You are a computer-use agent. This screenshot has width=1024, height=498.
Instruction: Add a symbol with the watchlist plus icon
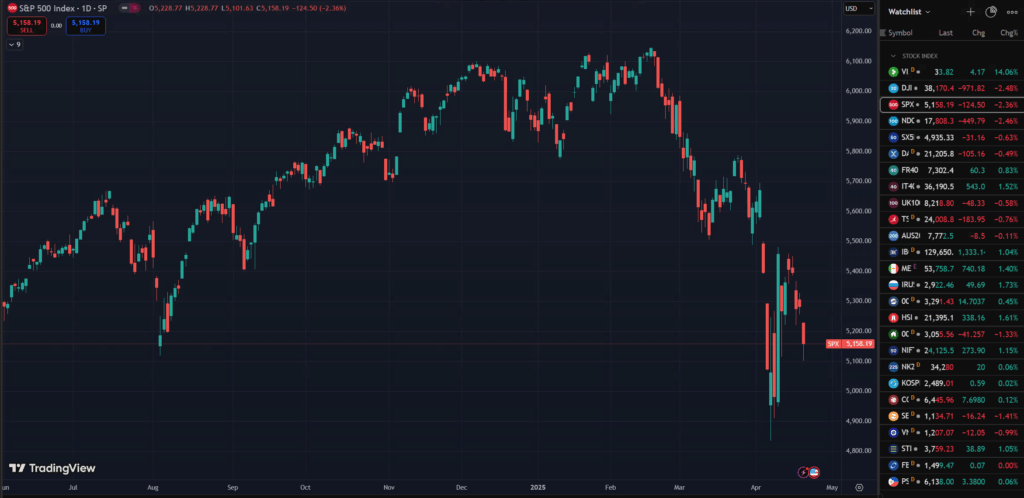pyautogui.click(x=970, y=12)
